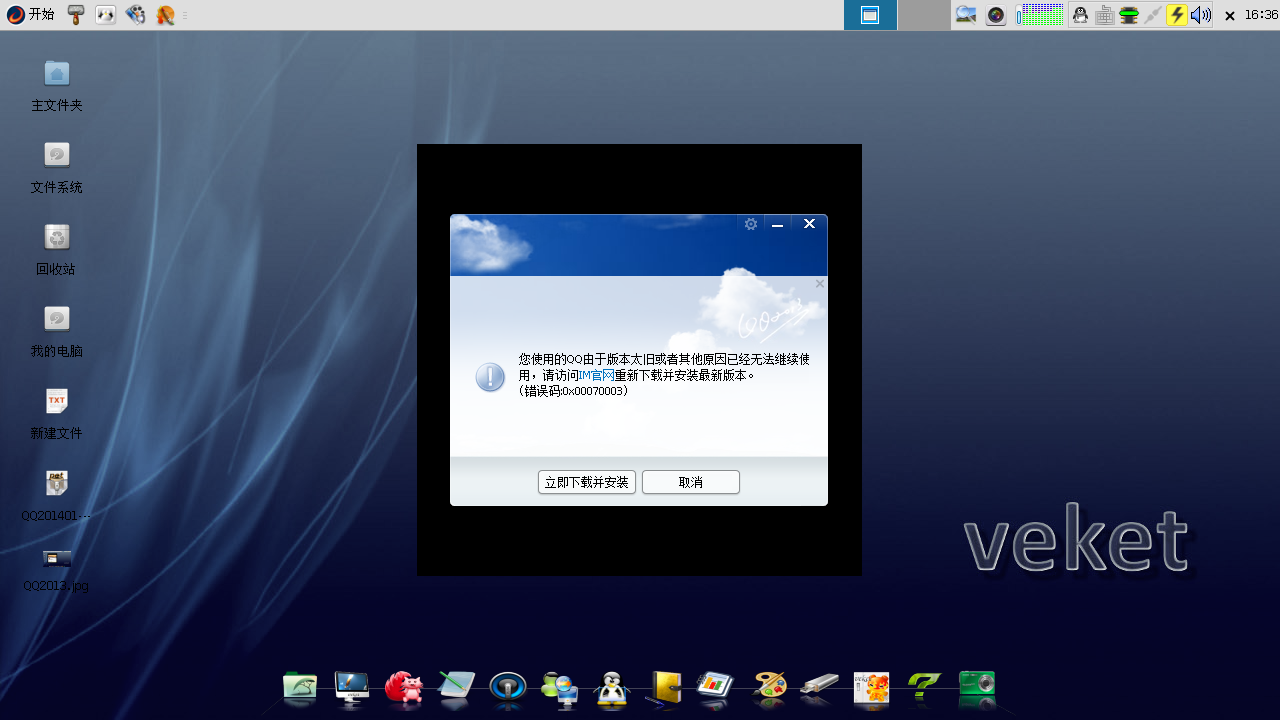Dismiss the small gray X inside the QQ message panel
This screenshot has width=1280, height=720.
coord(820,284)
